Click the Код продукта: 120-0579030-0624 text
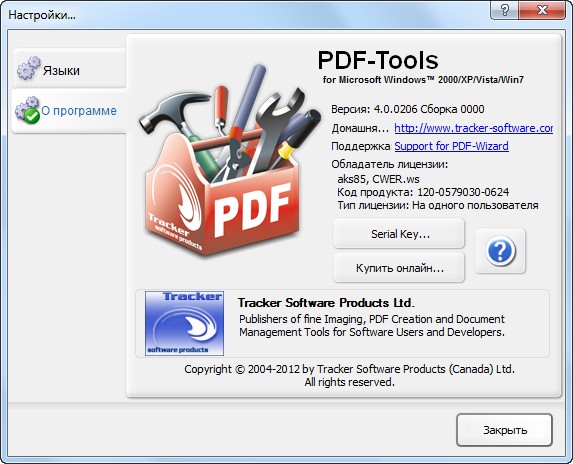The height and width of the screenshot is (464, 573). pyautogui.click(x=423, y=192)
